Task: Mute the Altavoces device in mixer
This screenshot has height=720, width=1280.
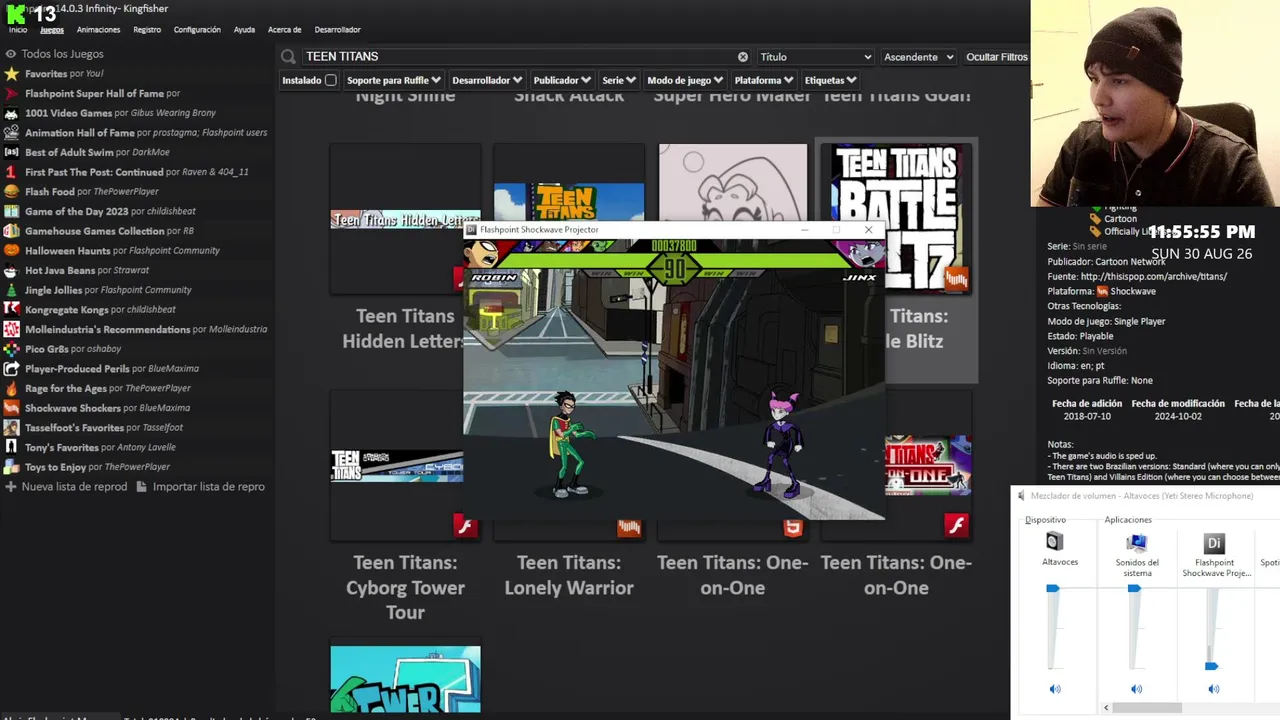Action: click(x=1055, y=689)
